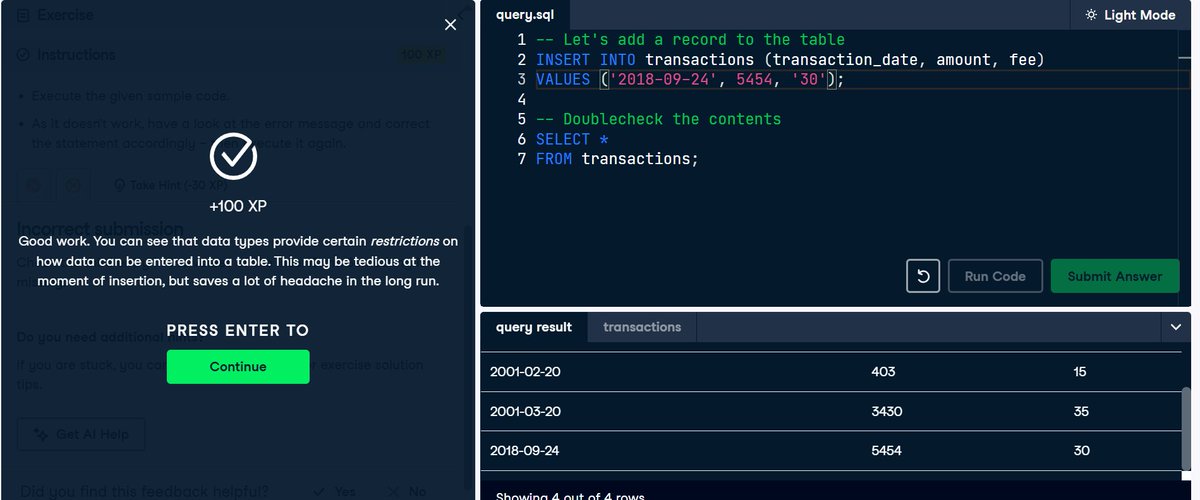Click the amount cell 5454
Screen dimensions: 1200x500
pos(886,451)
